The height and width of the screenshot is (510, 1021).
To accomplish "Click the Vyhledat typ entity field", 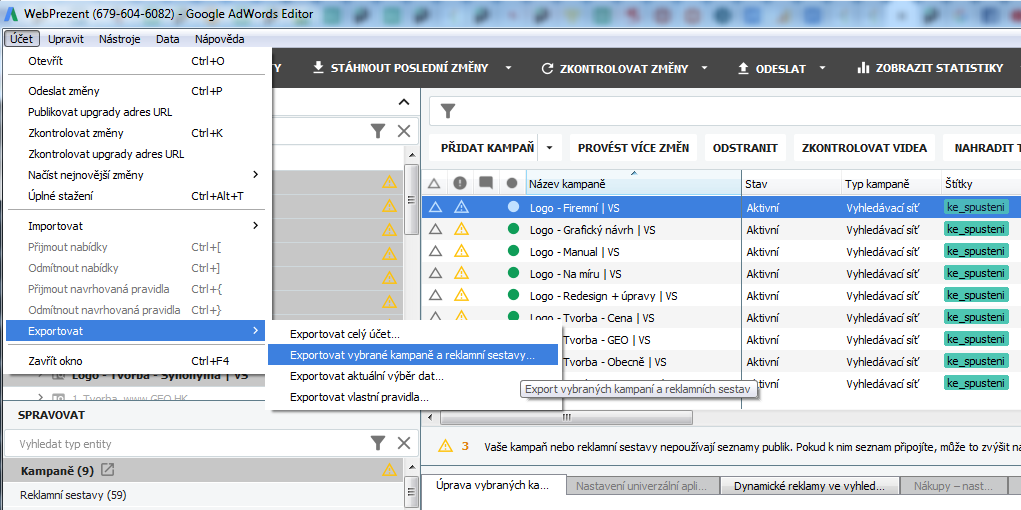I will coord(186,444).
